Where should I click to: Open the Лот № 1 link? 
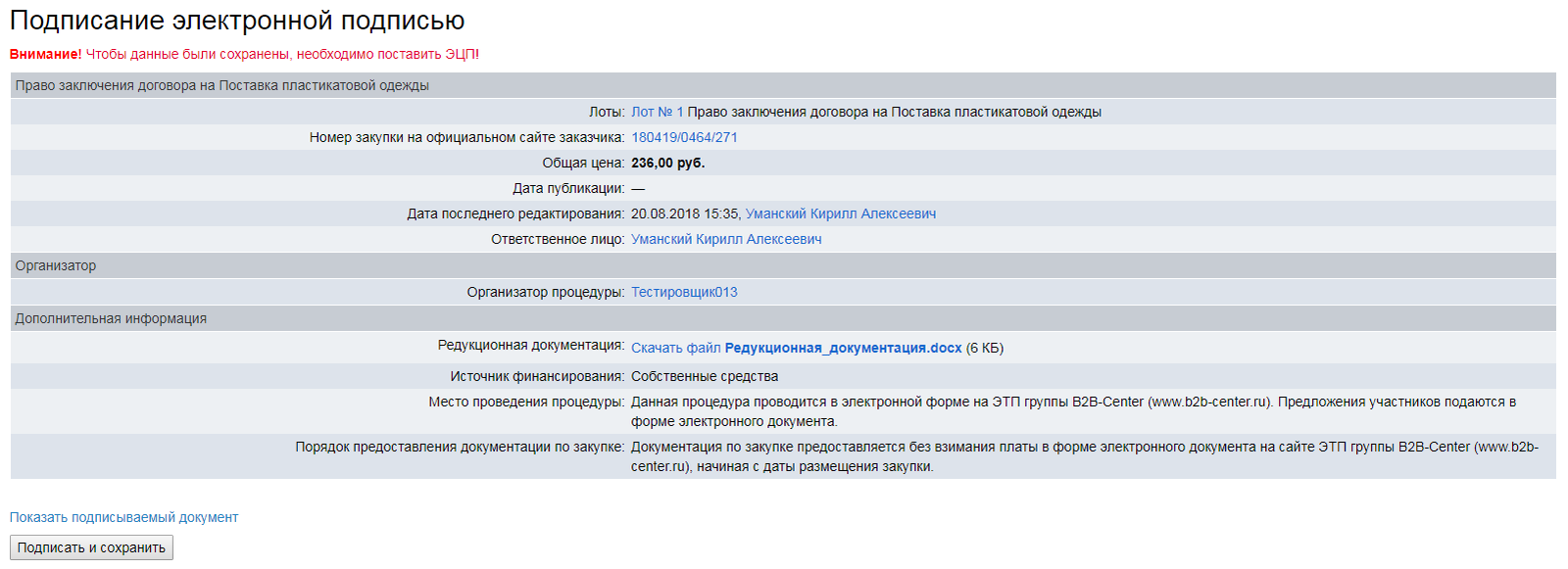657,112
